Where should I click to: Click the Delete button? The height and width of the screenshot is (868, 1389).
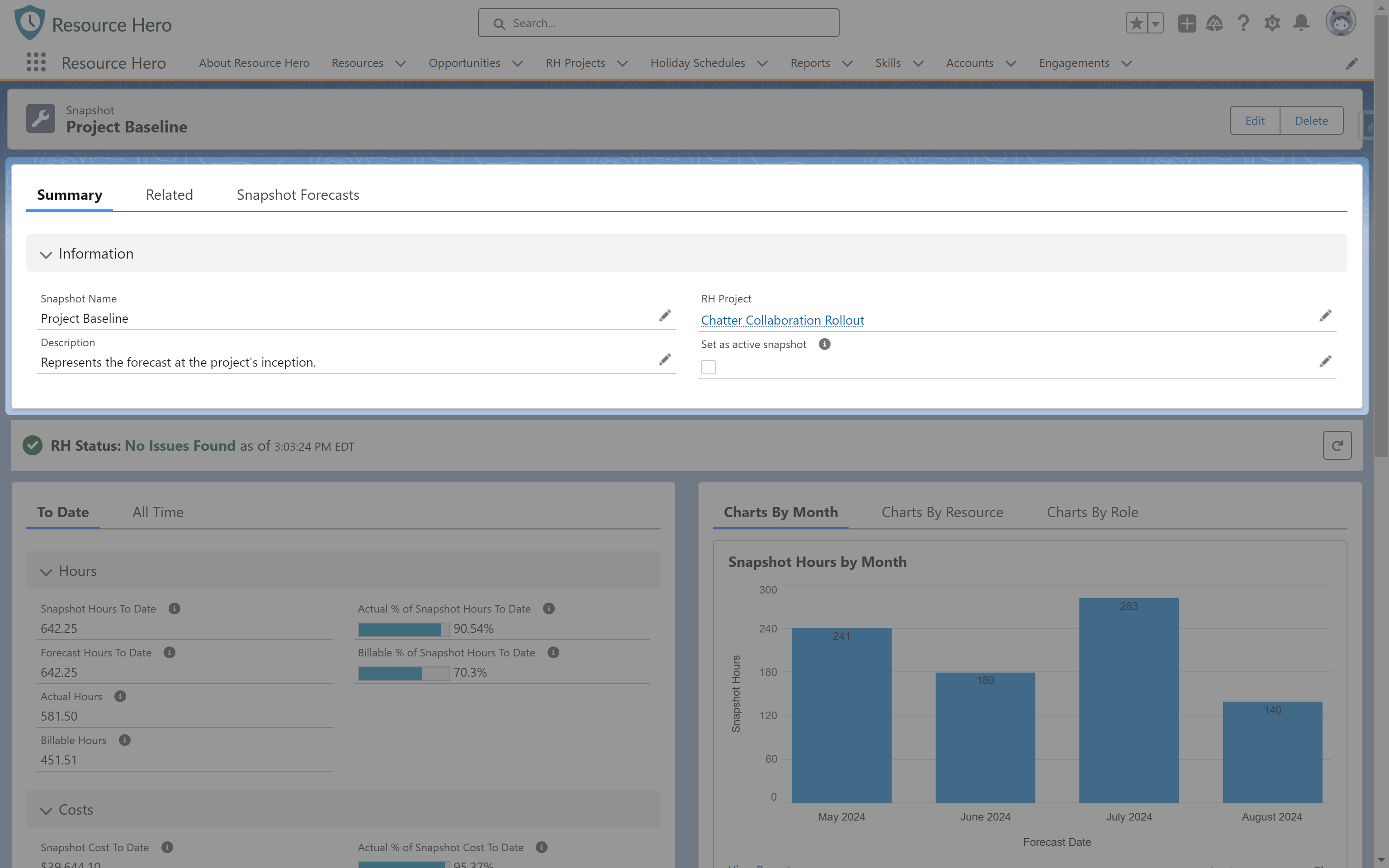pos(1312,121)
